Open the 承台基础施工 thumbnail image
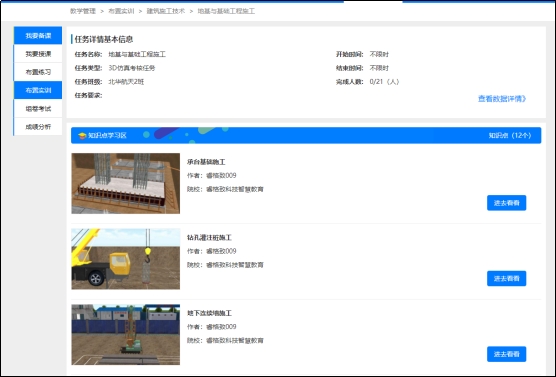The height and width of the screenshot is (377, 556). click(x=126, y=183)
